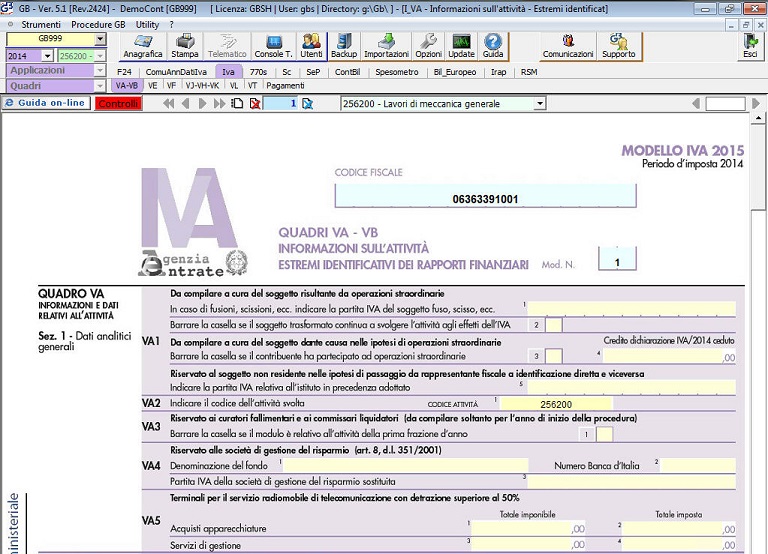
Task: Open the Utenti users icon
Action: coord(312,47)
